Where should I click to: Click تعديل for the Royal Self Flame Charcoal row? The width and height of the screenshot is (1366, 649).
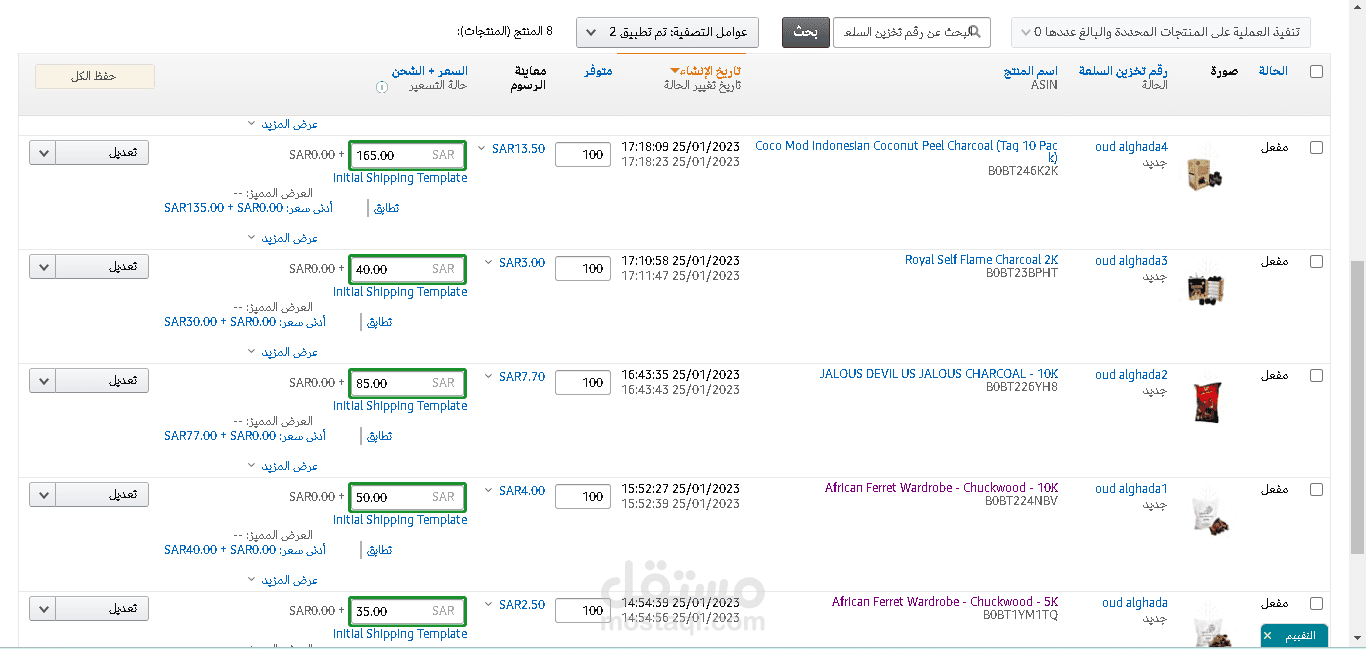coord(102,267)
